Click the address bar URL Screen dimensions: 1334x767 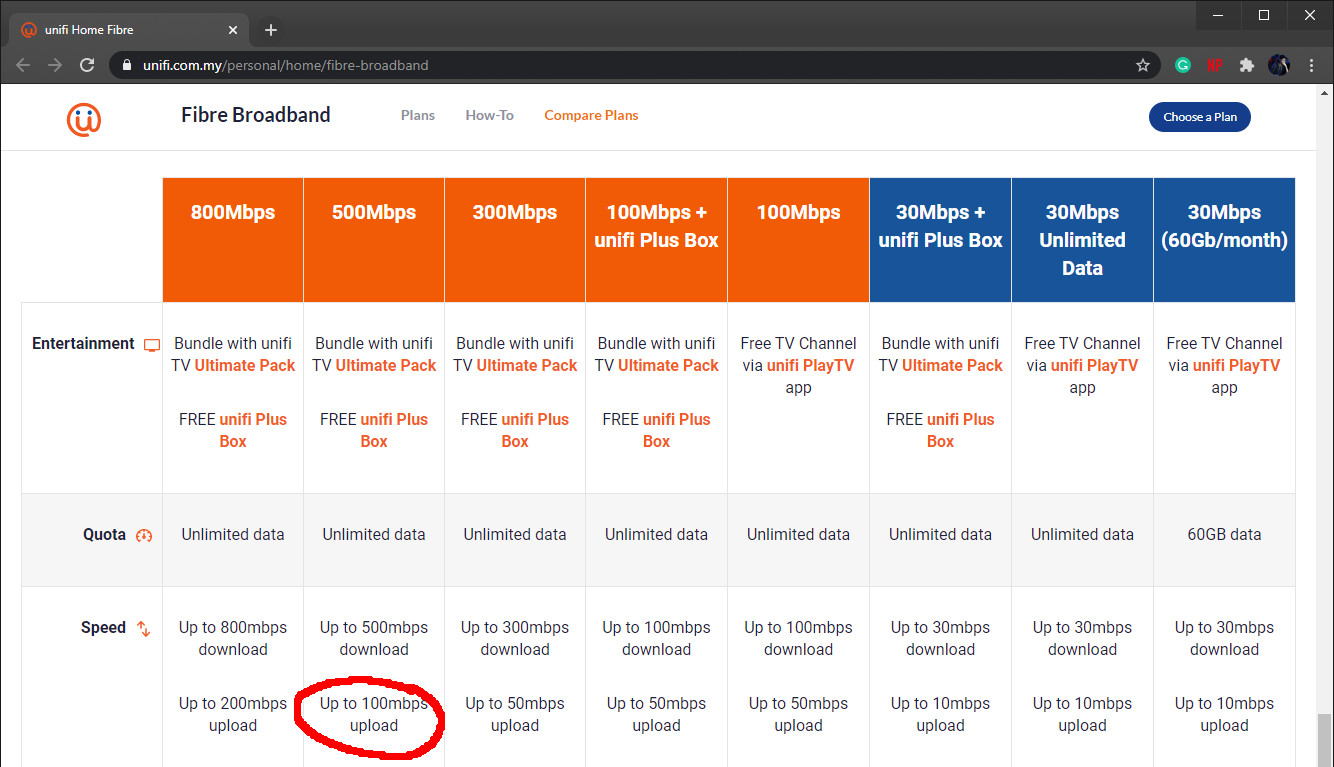pyautogui.click(x=286, y=65)
